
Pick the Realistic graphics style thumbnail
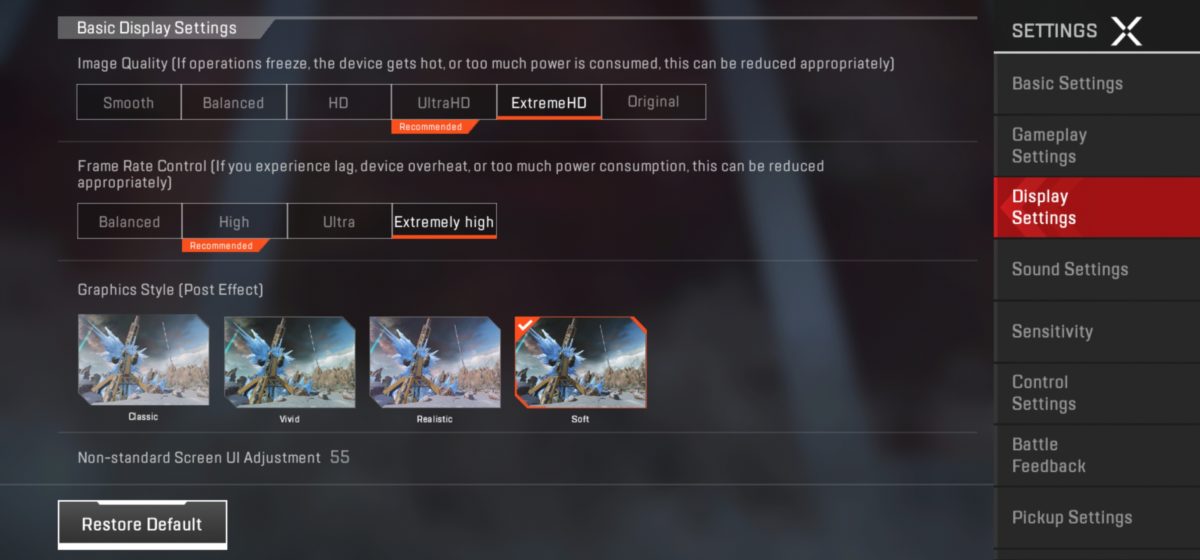pos(435,361)
